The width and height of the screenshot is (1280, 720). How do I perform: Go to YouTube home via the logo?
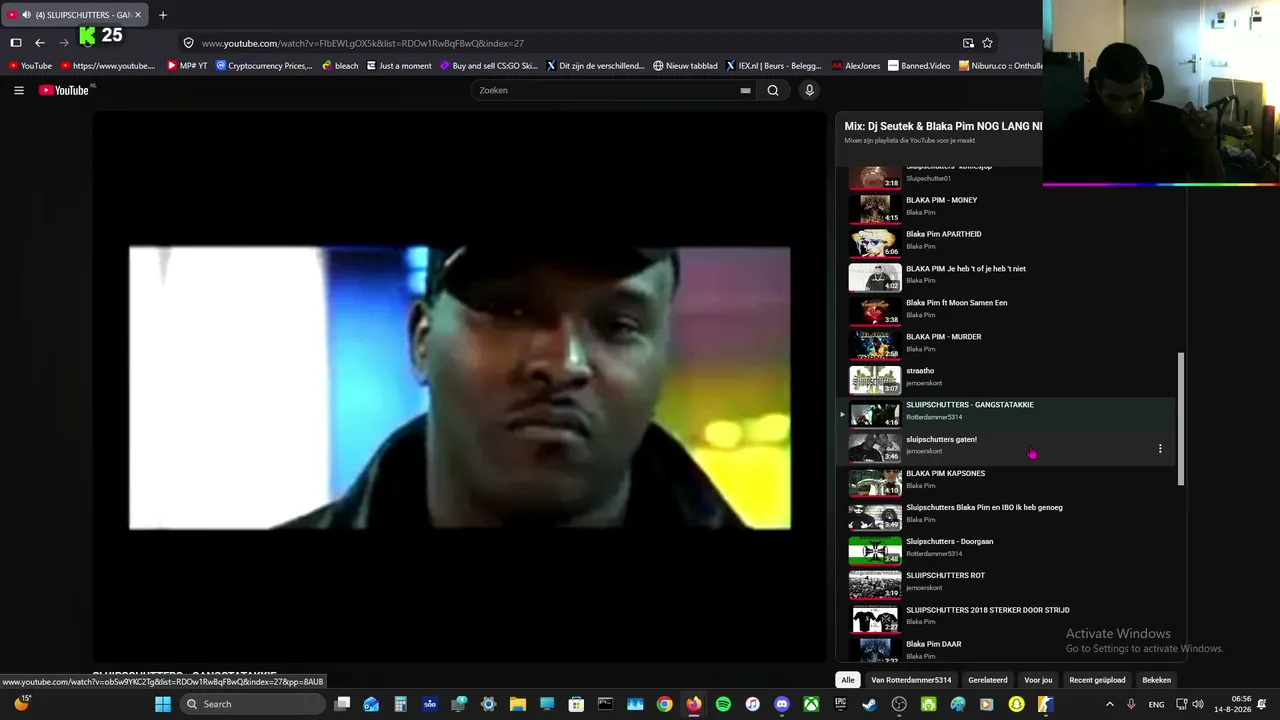[x=66, y=90]
